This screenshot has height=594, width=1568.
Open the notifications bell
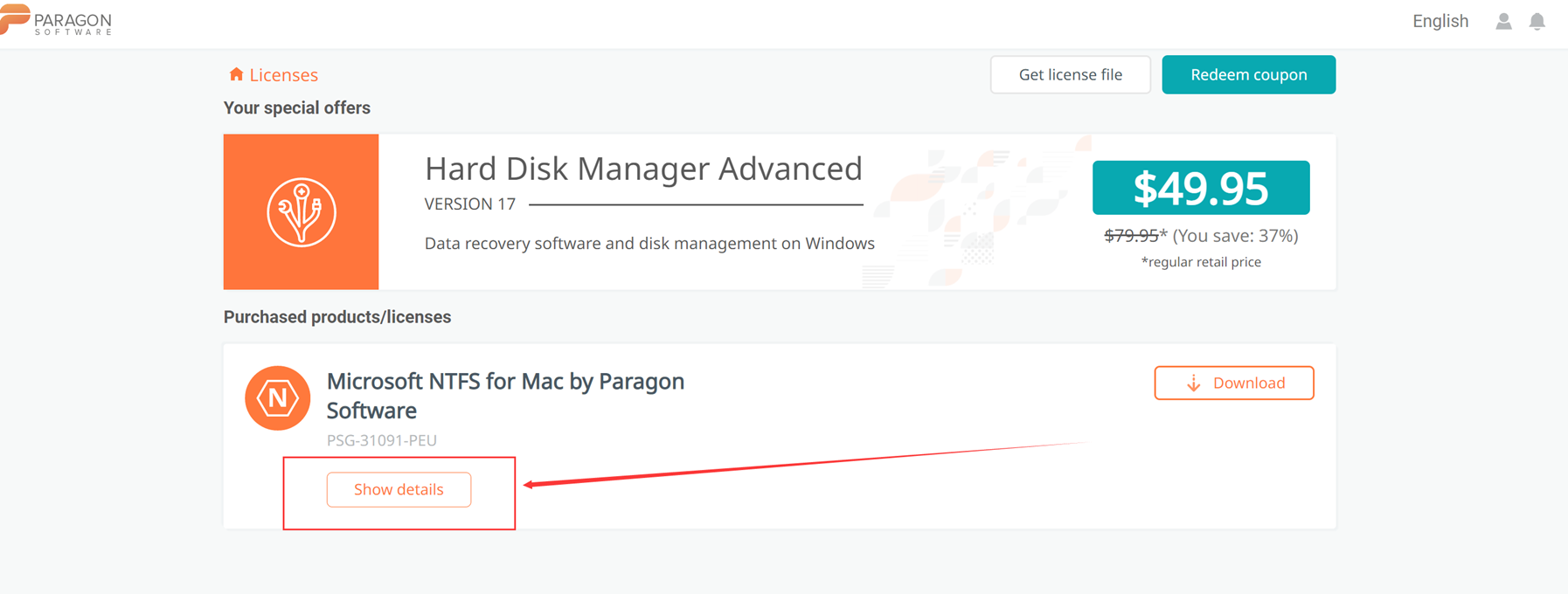click(1537, 21)
